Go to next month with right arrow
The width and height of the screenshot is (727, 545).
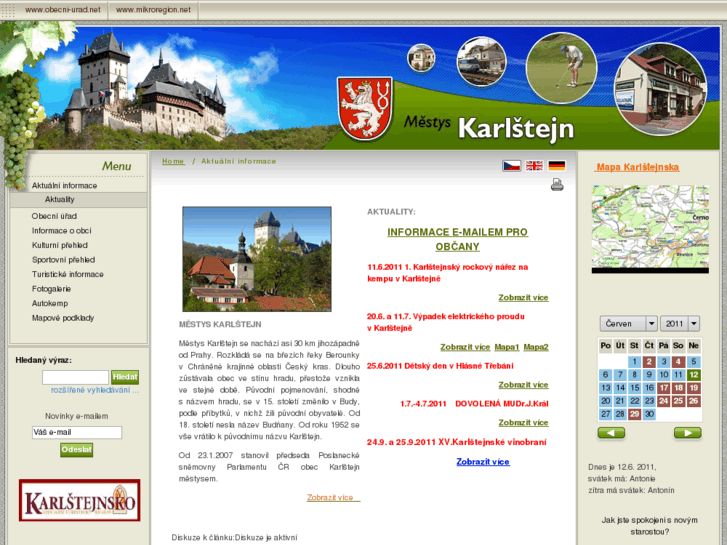coord(687,433)
